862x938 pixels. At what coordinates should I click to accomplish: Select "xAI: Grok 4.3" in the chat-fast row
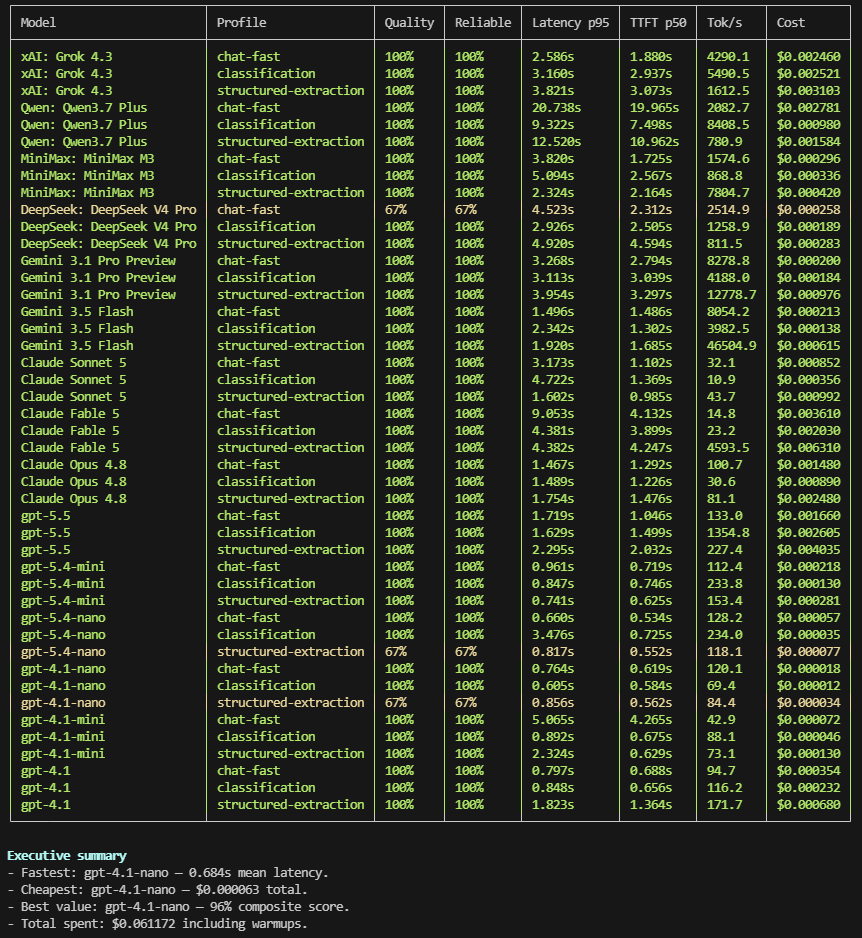click(x=66, y=57)
